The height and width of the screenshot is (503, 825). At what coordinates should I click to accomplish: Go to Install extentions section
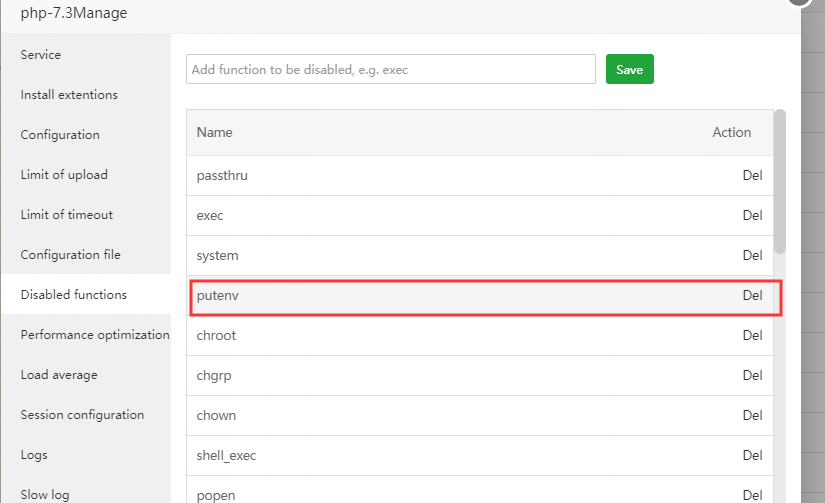pyautogui.click(x=69, y=95)
